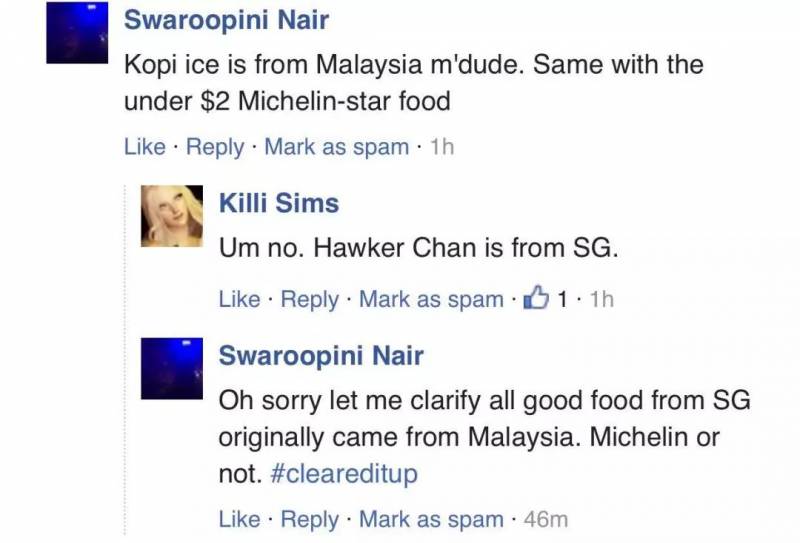800x543 pixels.
Task: Mark the #cleareditup comment as spam
Action: (431, 520)
